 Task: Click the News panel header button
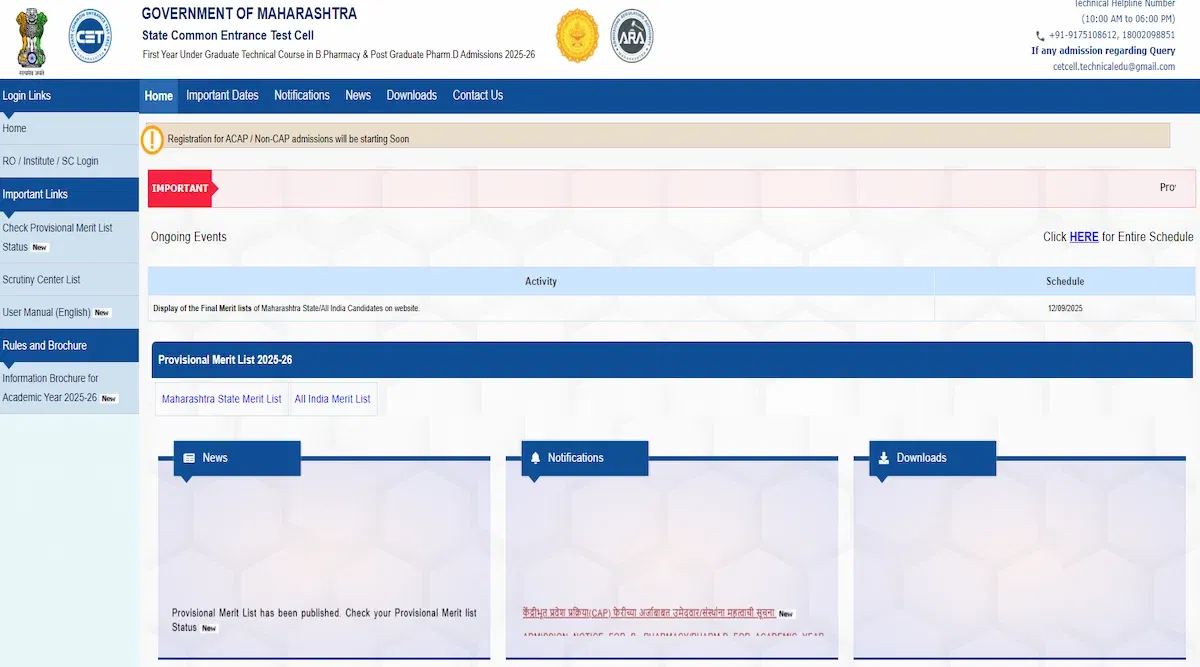click(x=237, y=458)
